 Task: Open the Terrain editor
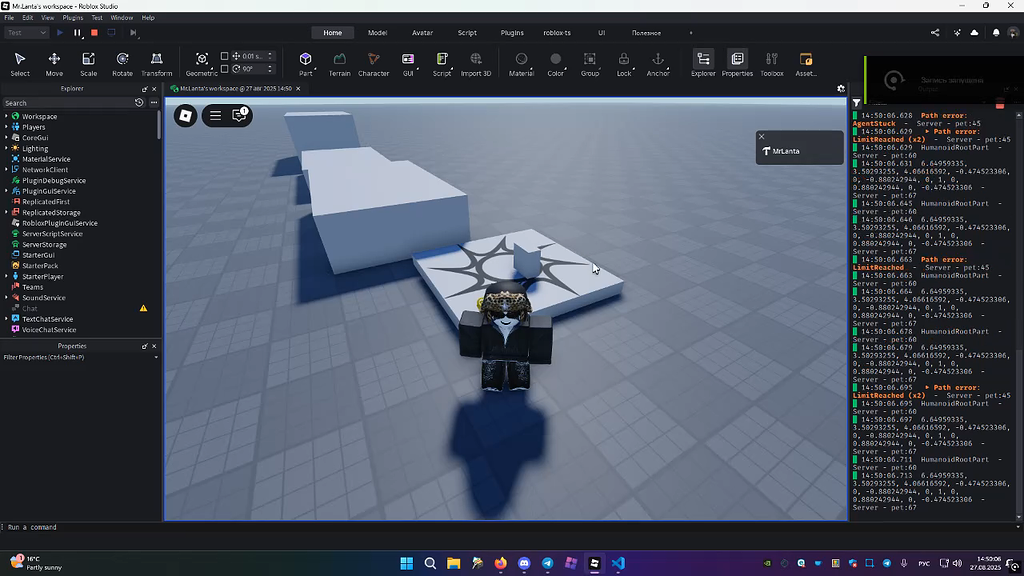click(339, 62)
